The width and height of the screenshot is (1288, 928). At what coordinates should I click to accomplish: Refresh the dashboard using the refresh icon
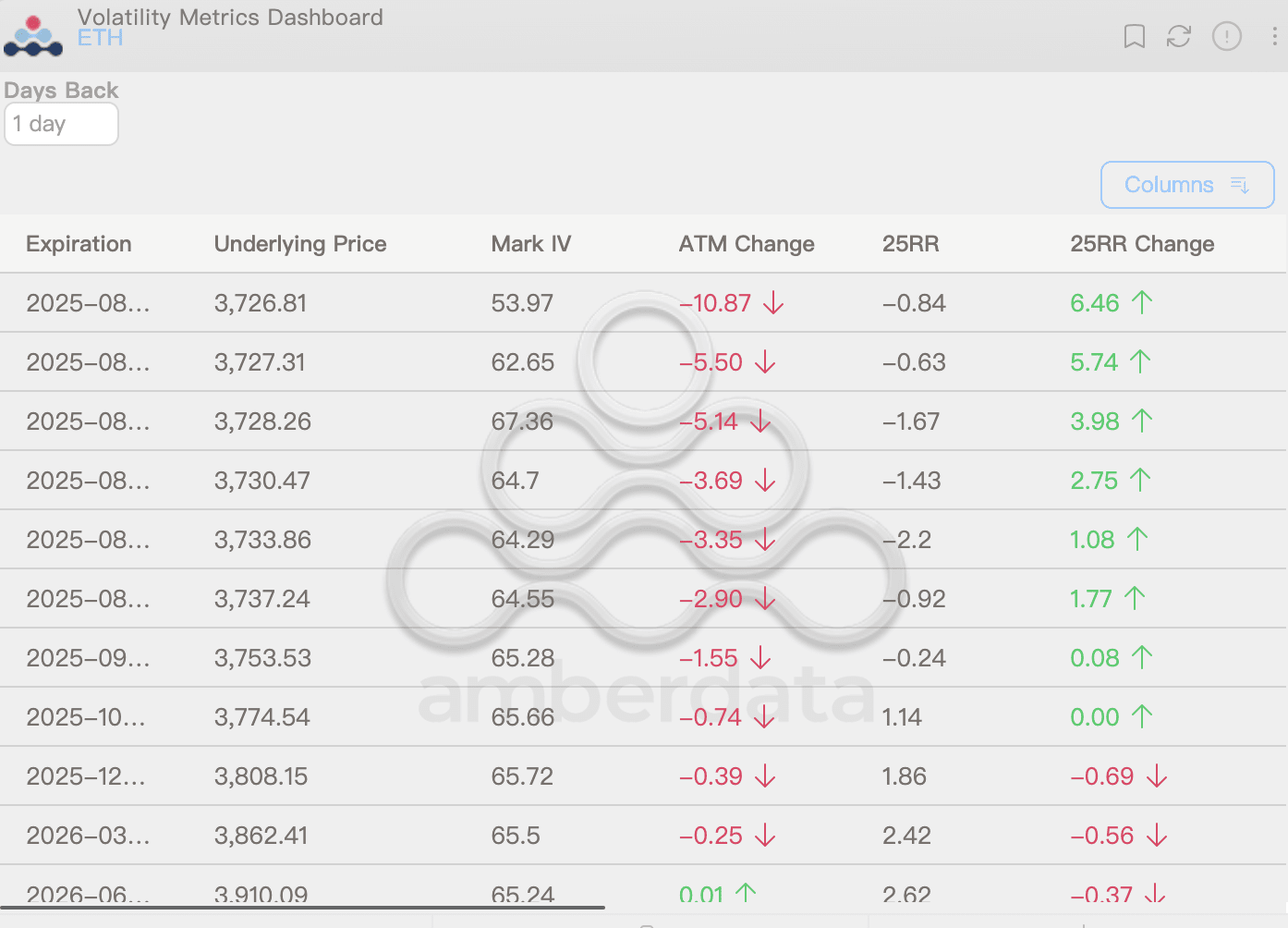pyautogui.click(x=1178, y=37)
